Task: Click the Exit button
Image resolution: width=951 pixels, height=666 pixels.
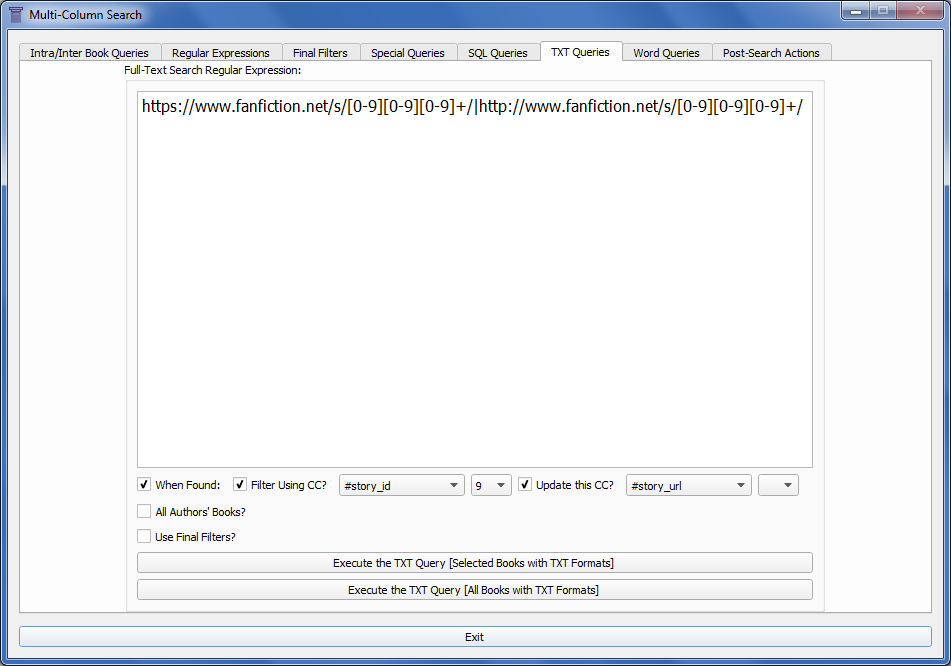Action: 475,637
